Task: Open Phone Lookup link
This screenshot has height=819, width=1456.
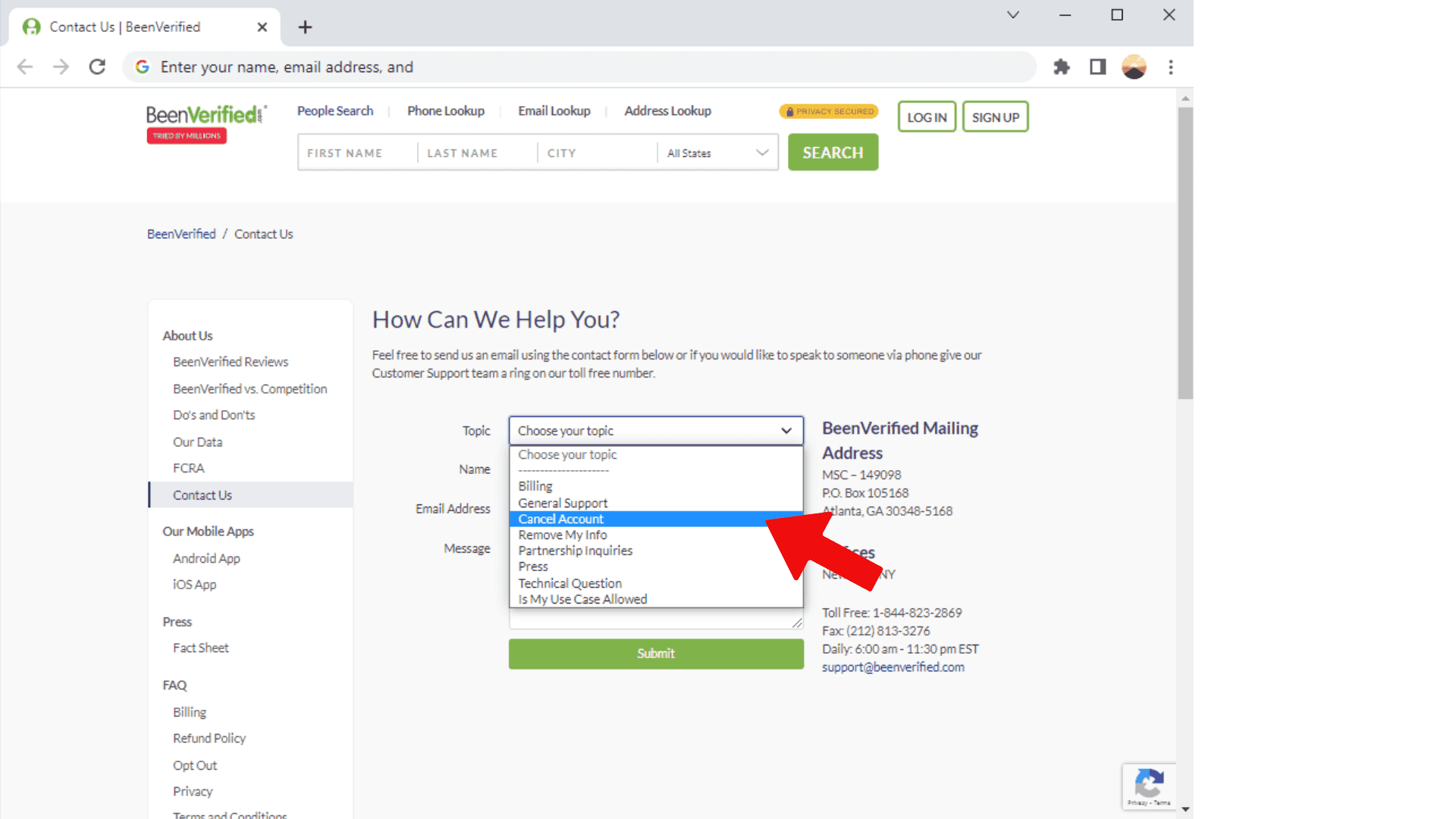Action: (446, 111)
